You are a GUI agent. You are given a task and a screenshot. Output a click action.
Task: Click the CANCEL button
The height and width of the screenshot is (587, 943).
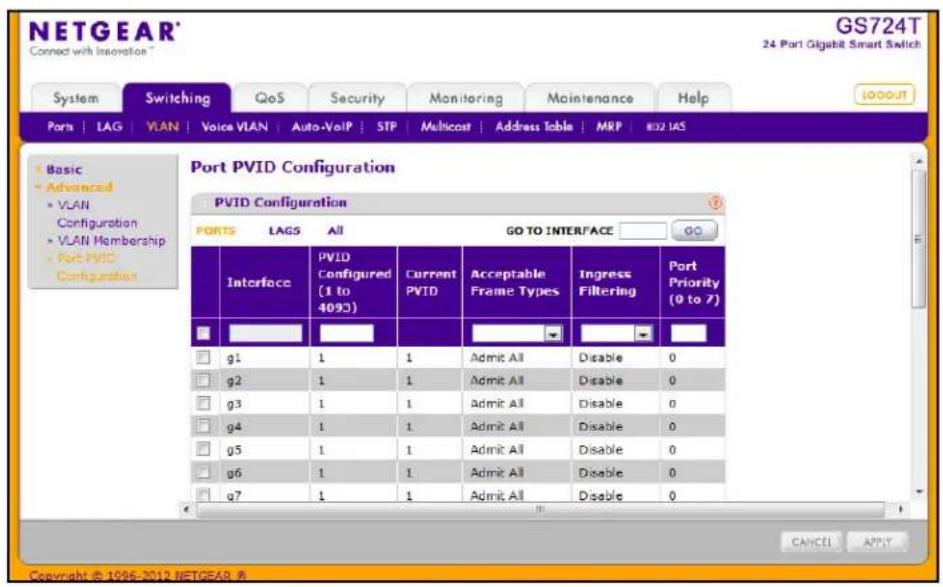812,542
